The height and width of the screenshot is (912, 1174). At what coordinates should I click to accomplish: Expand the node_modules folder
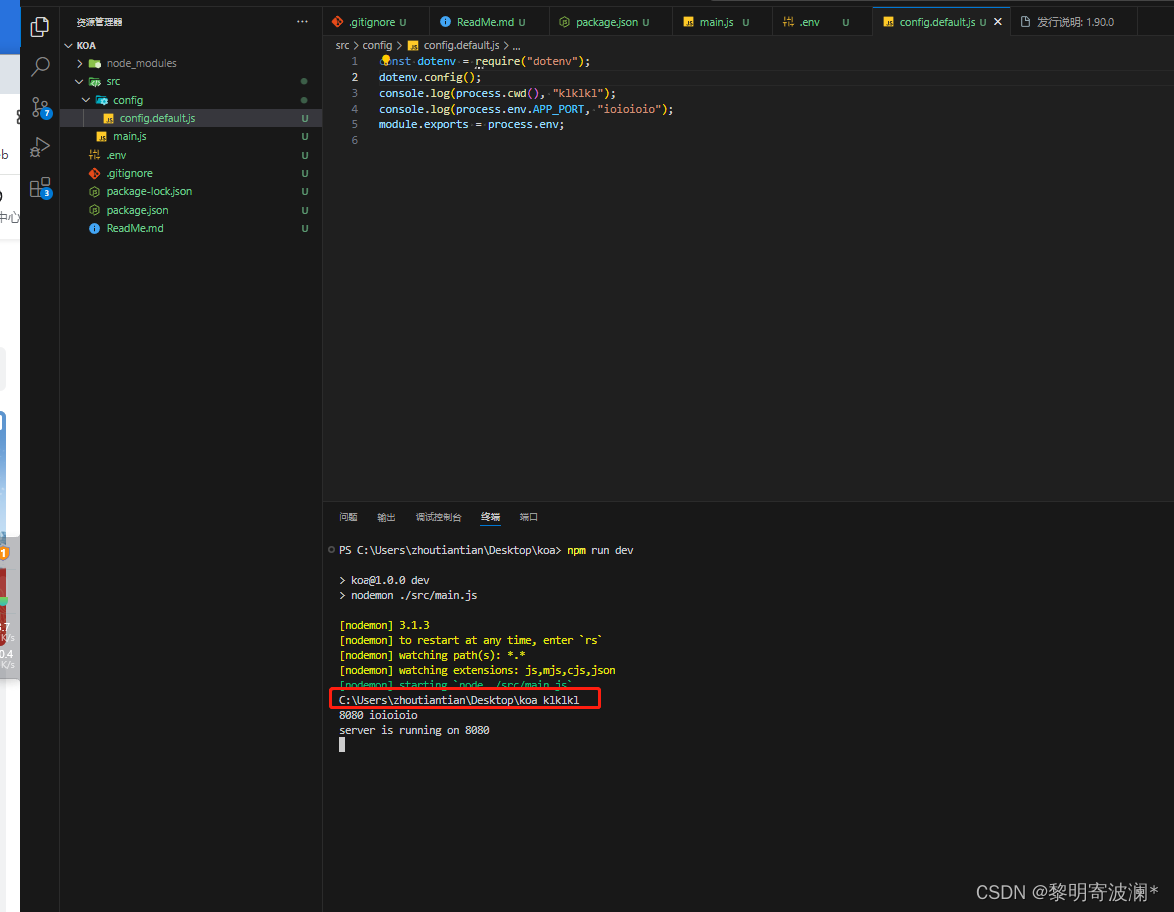click(x=79, y=63)
